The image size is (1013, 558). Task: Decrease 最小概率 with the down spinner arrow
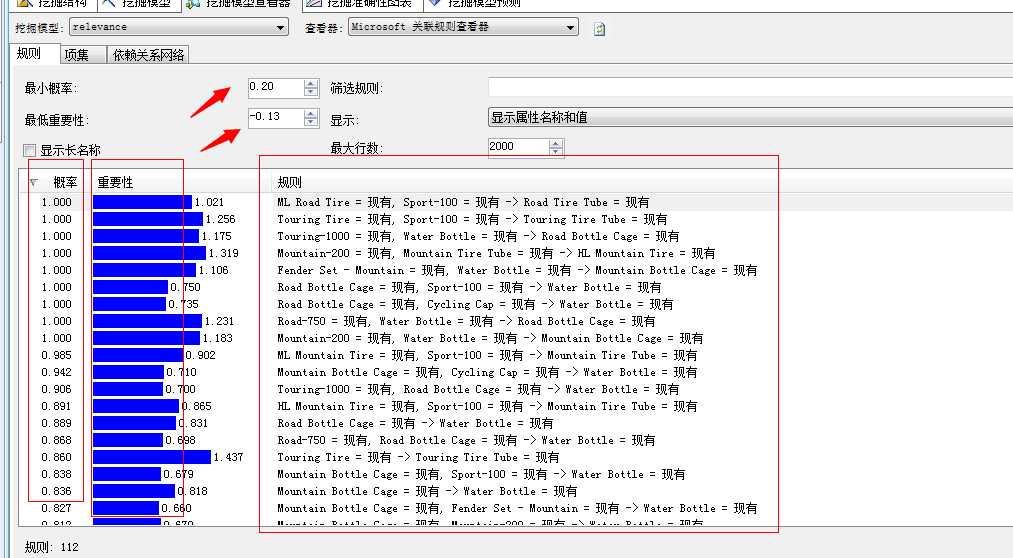coord(311,92)
